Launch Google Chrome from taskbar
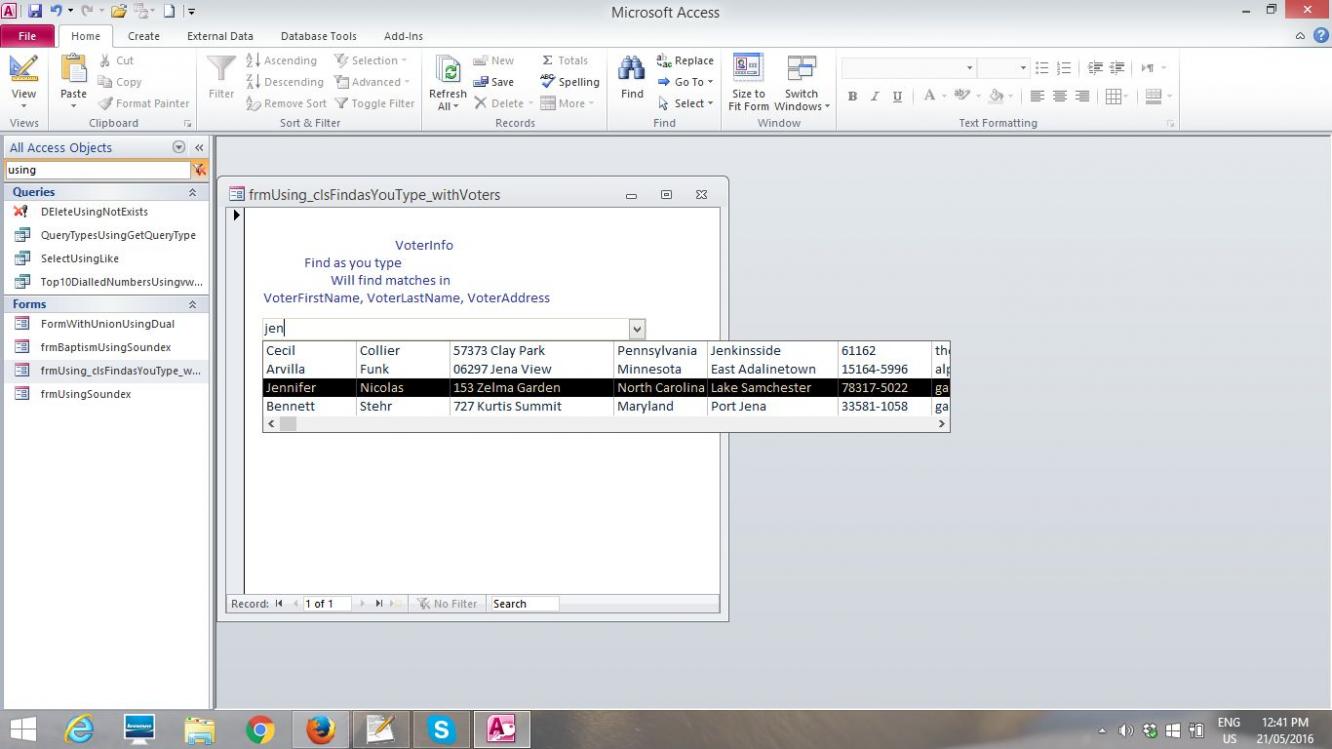1332x749 pixels. tap(260, 729)
